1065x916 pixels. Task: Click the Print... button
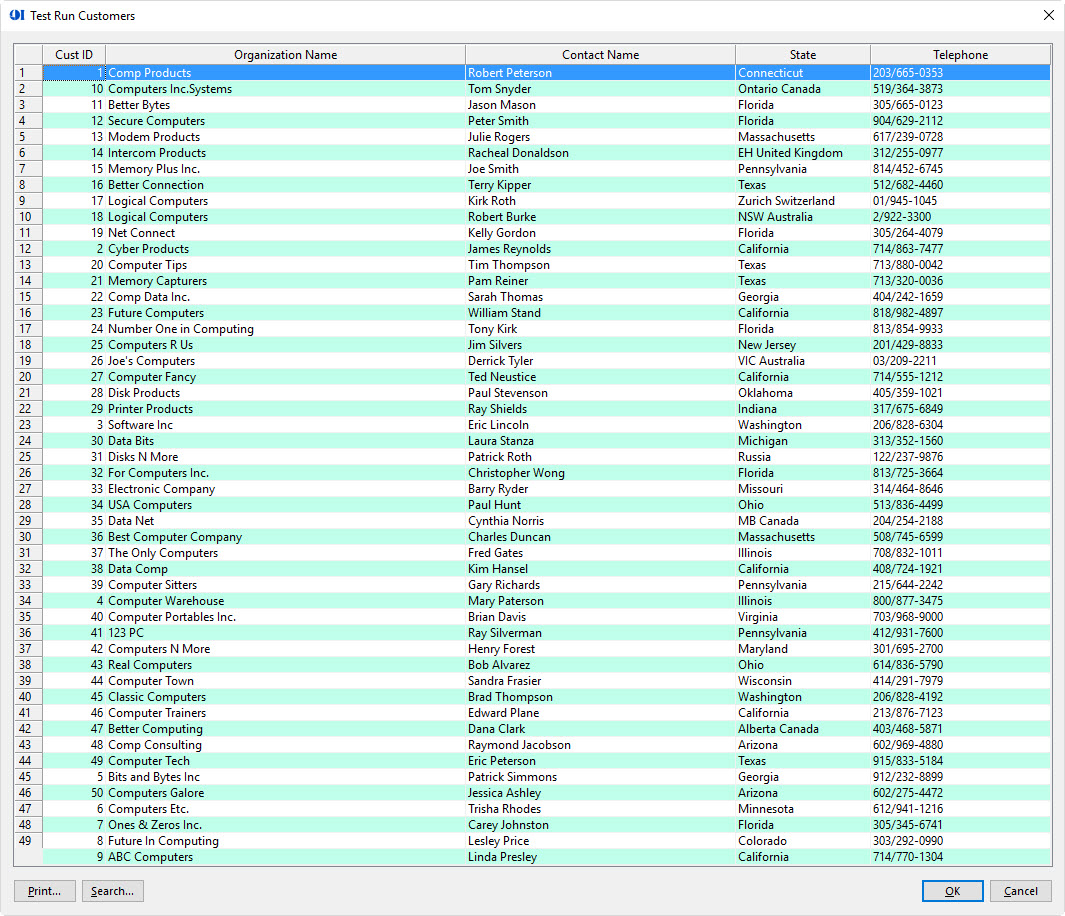44,891
